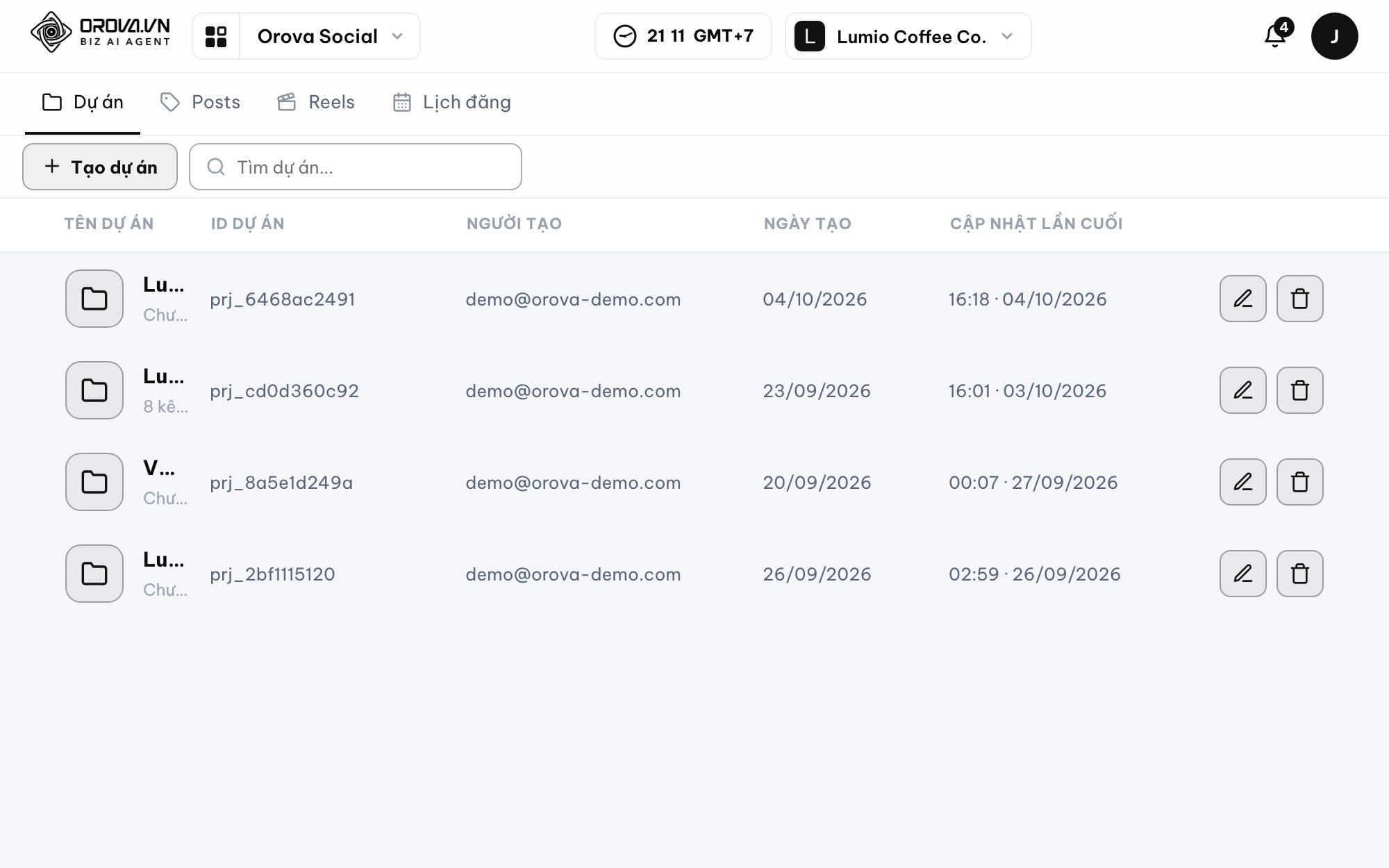Click the Orova.vn logo
The height and width of the screenshot is (868, 1389).
coord(101,33)
